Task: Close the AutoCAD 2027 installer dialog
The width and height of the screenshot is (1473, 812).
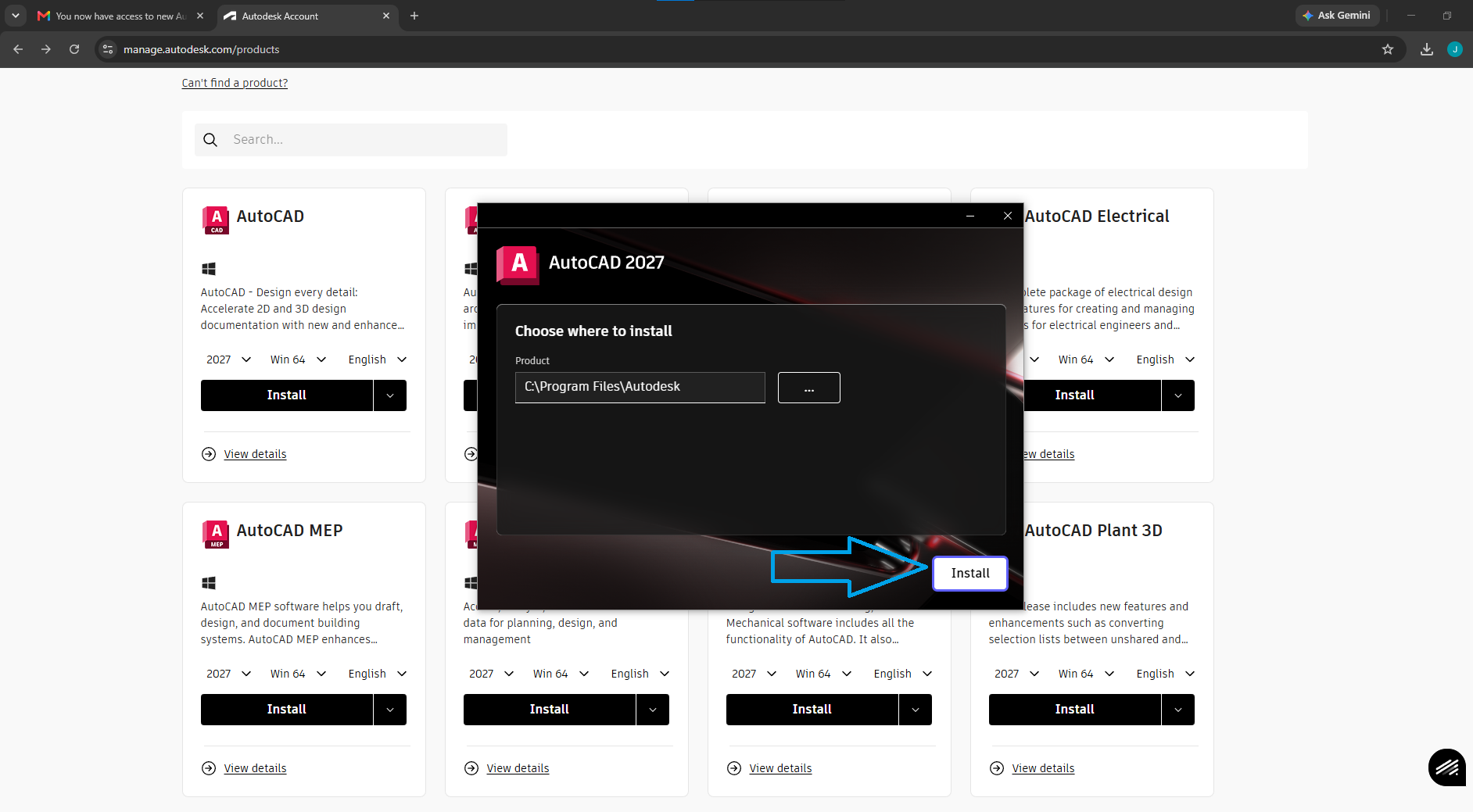Action: [1007, 216]
